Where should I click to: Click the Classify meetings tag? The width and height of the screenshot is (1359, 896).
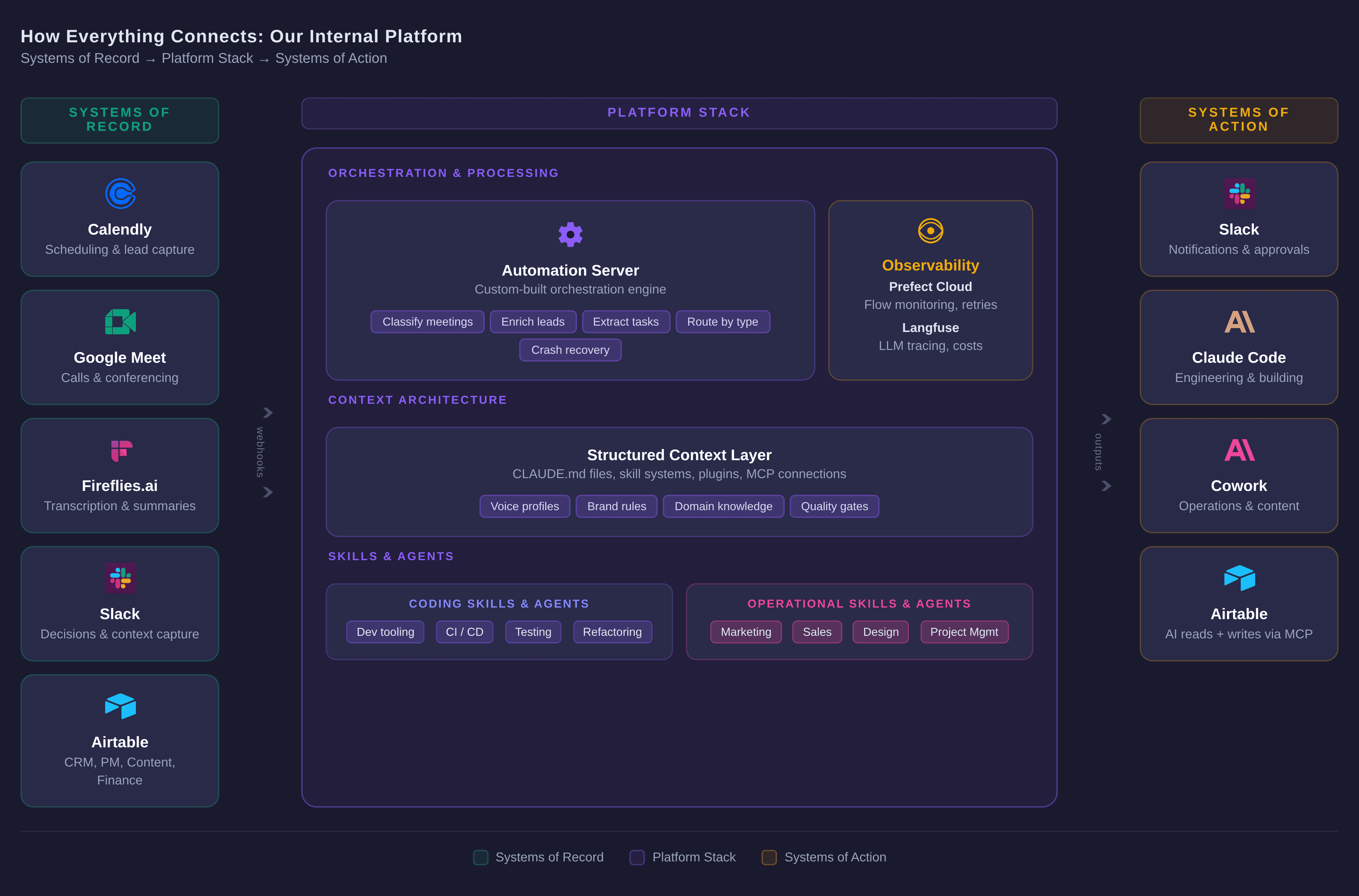(427, 322)
